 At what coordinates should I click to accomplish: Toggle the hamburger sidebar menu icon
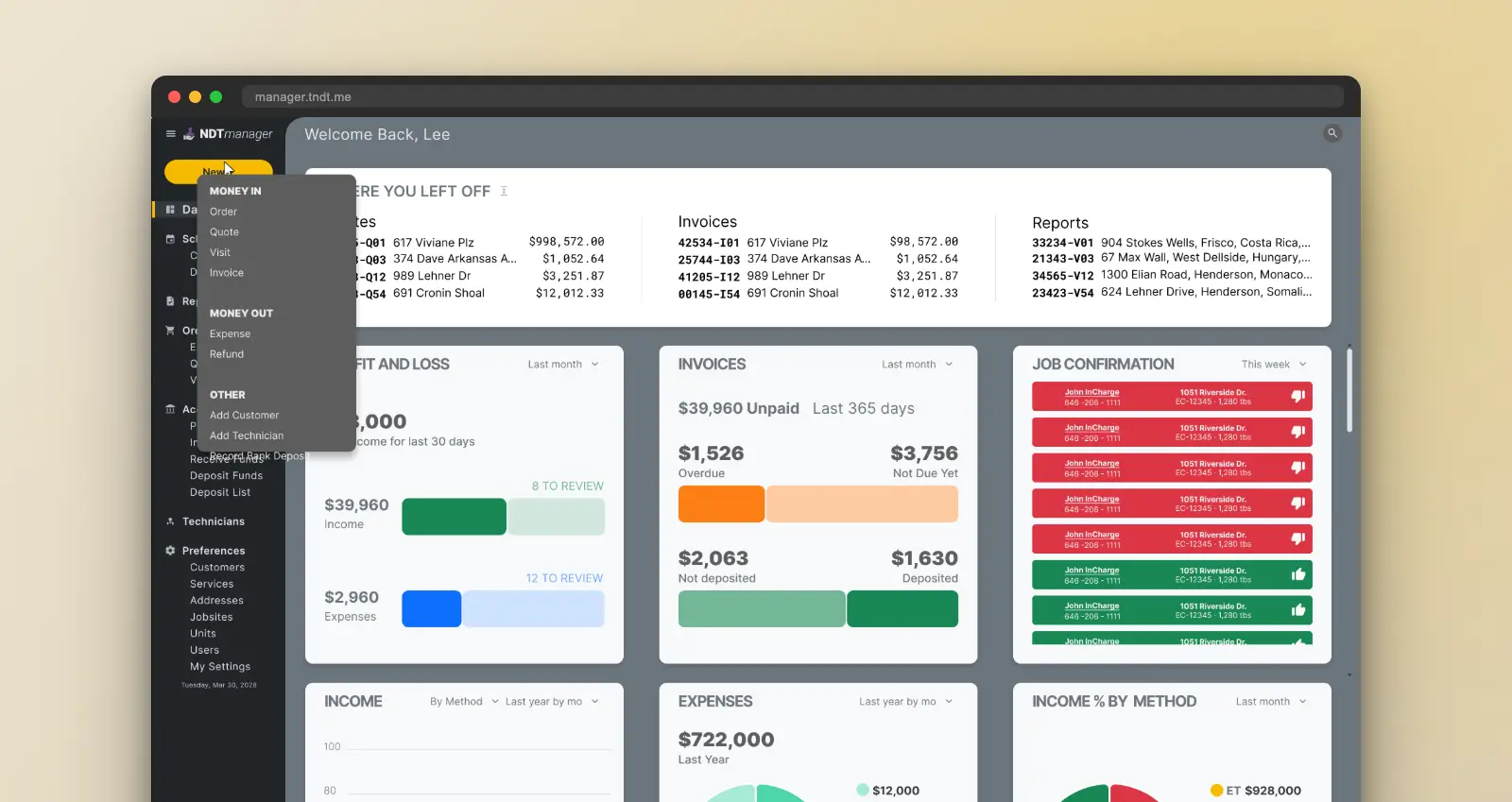171,134
